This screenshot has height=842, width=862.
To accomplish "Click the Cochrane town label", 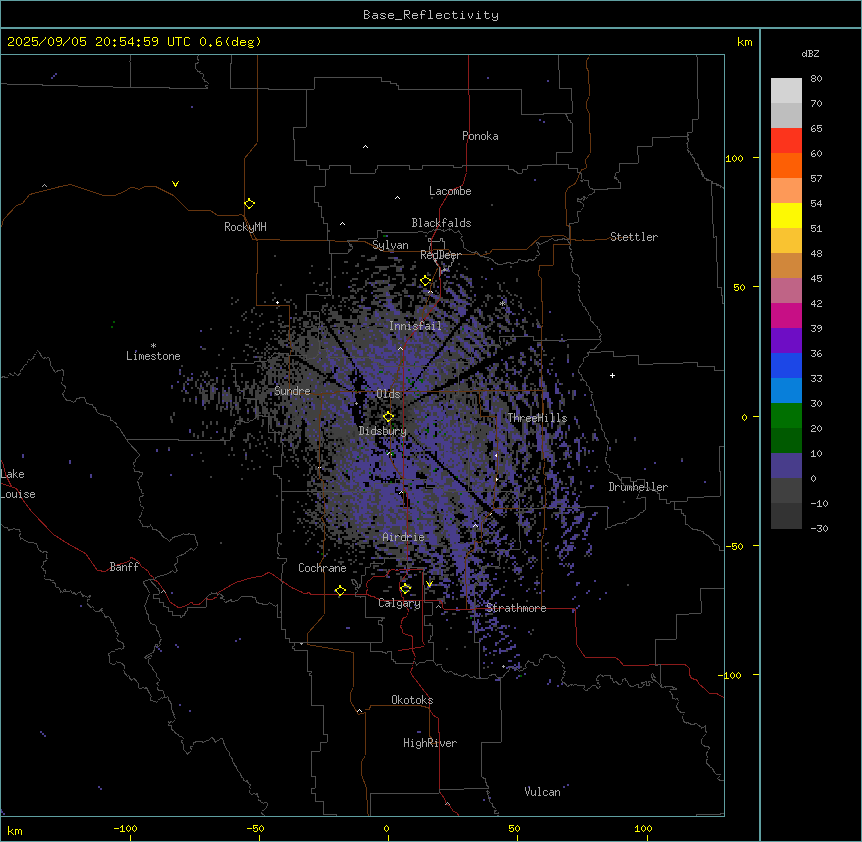I will point(322,568).
